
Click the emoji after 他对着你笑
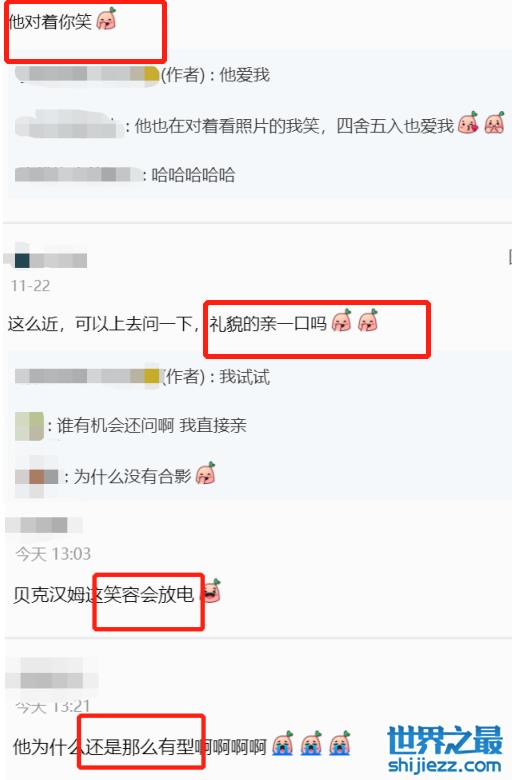(106, 20)
